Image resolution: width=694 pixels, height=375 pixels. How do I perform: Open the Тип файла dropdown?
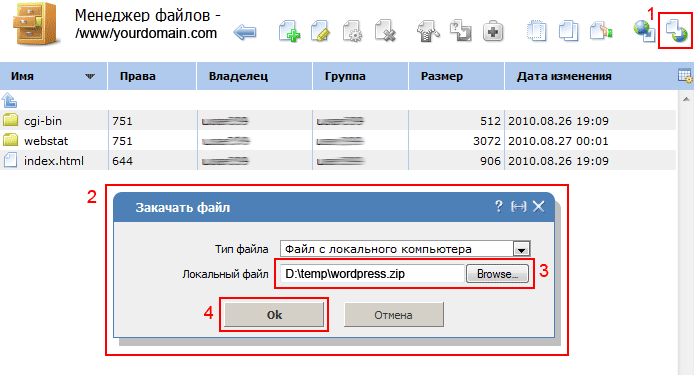[521, 249]
